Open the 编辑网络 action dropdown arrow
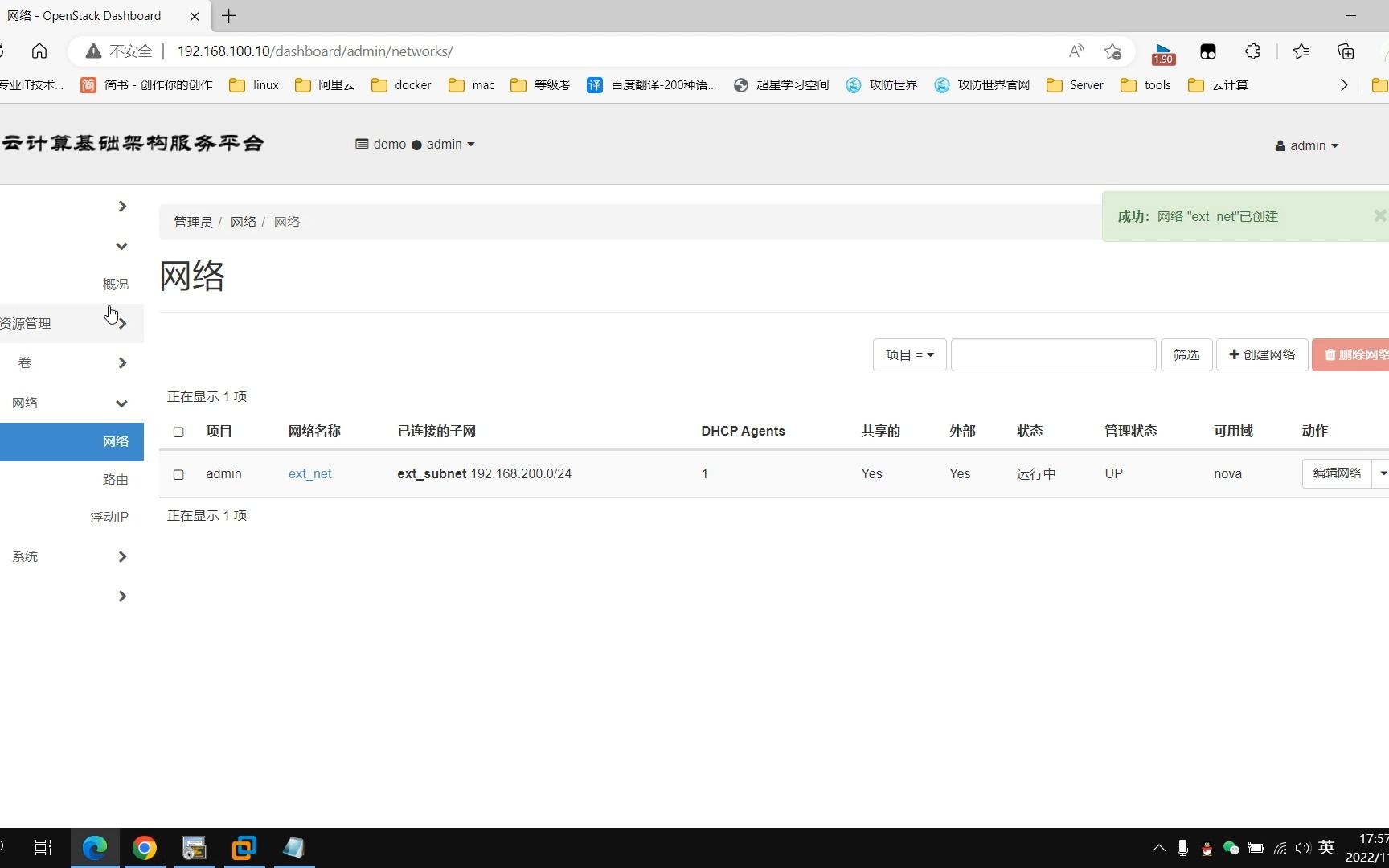 pos(1382,474)
